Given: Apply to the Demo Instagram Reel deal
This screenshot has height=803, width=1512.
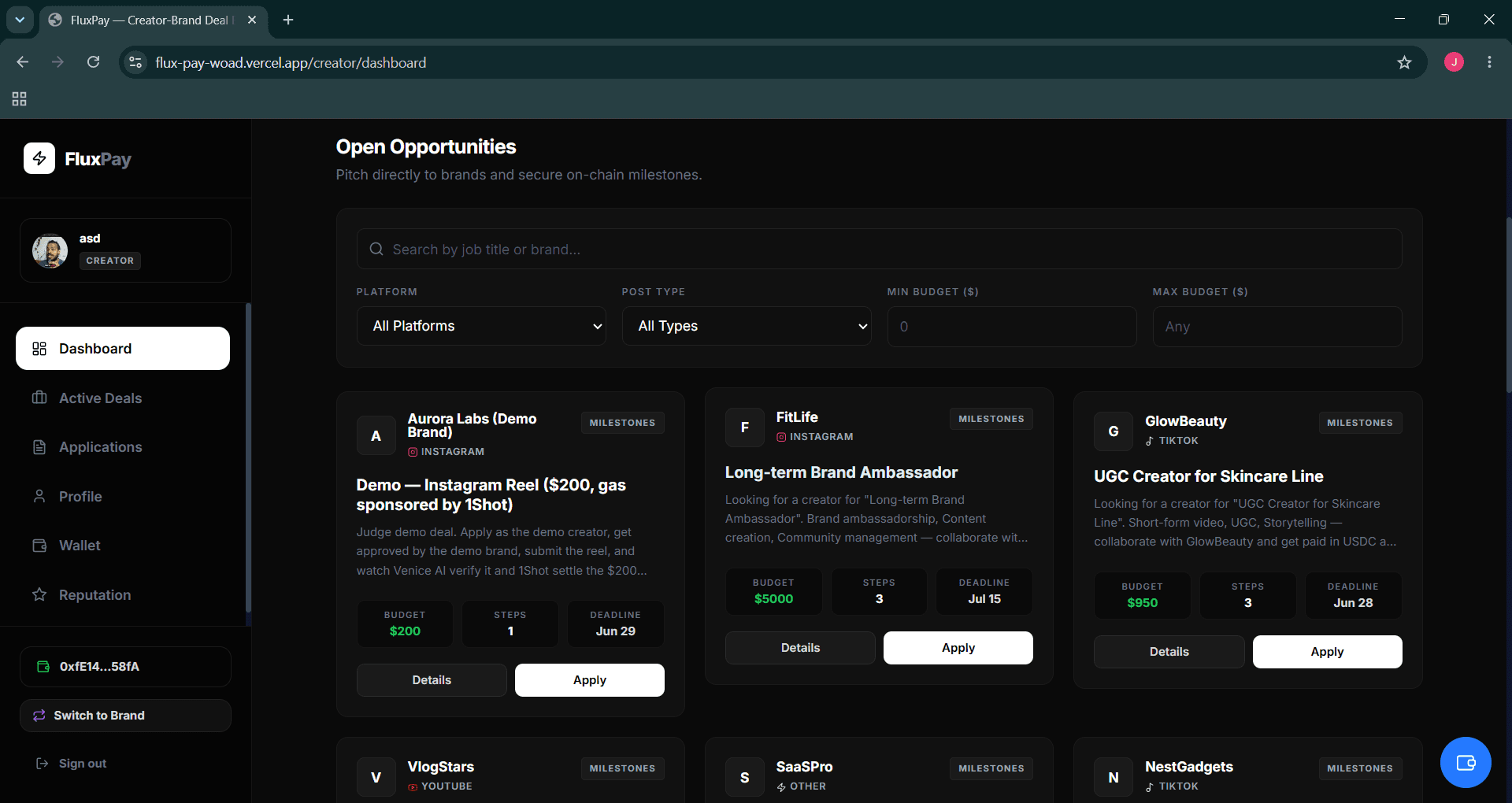Looking at the screenshot, I should tap(590, 680).
